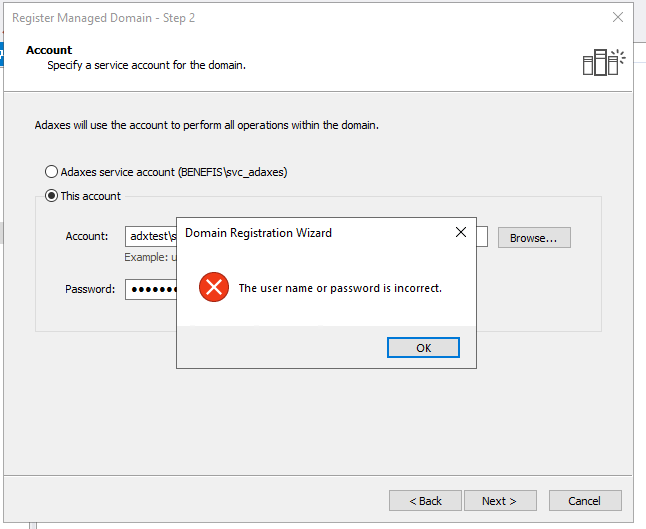This screenshot has height=529, width=646.
Task: Click the Password input field
Action: 151,289
